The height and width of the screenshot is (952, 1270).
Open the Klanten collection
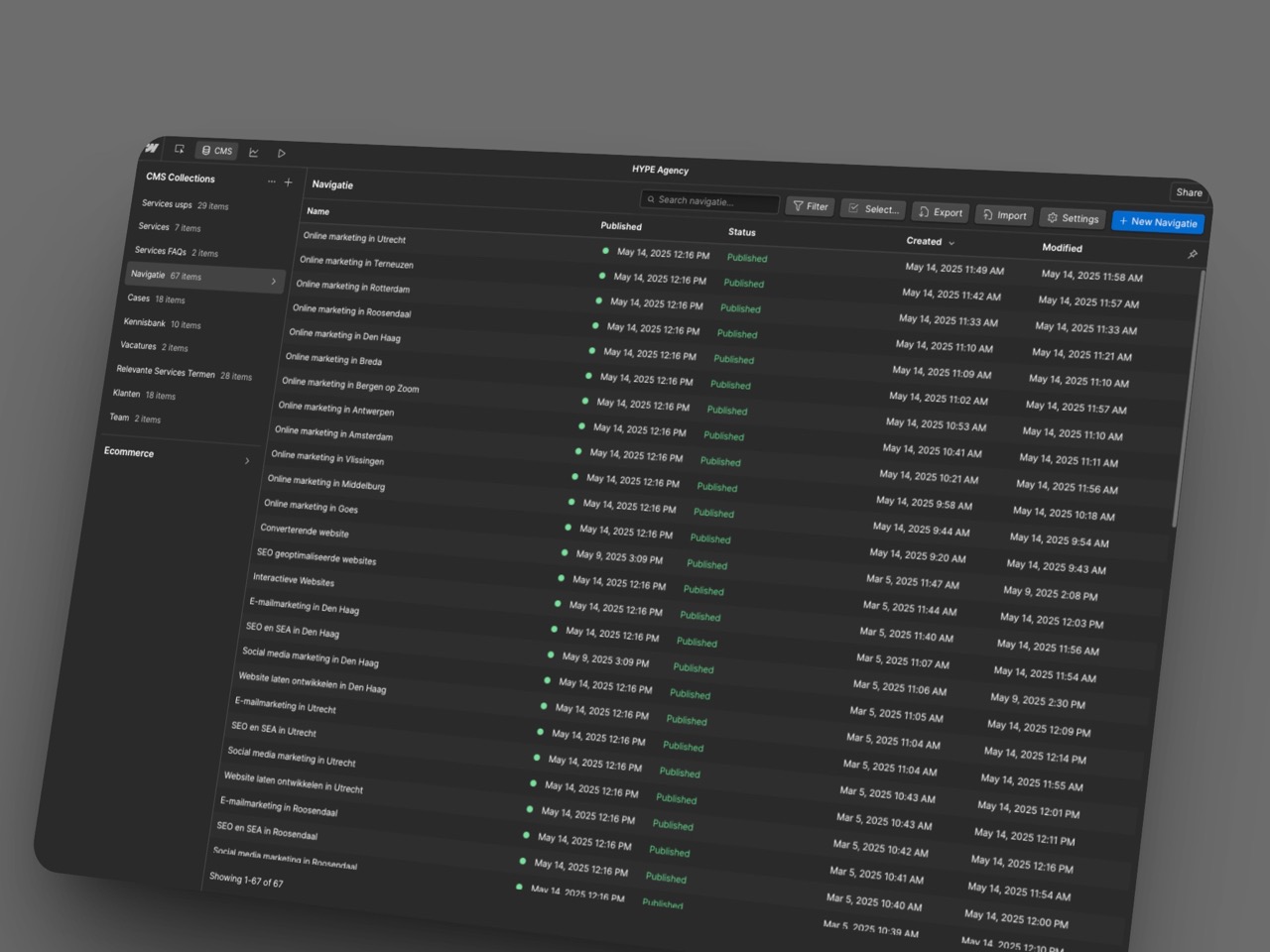pyautogui.click(x=144, y=395)
